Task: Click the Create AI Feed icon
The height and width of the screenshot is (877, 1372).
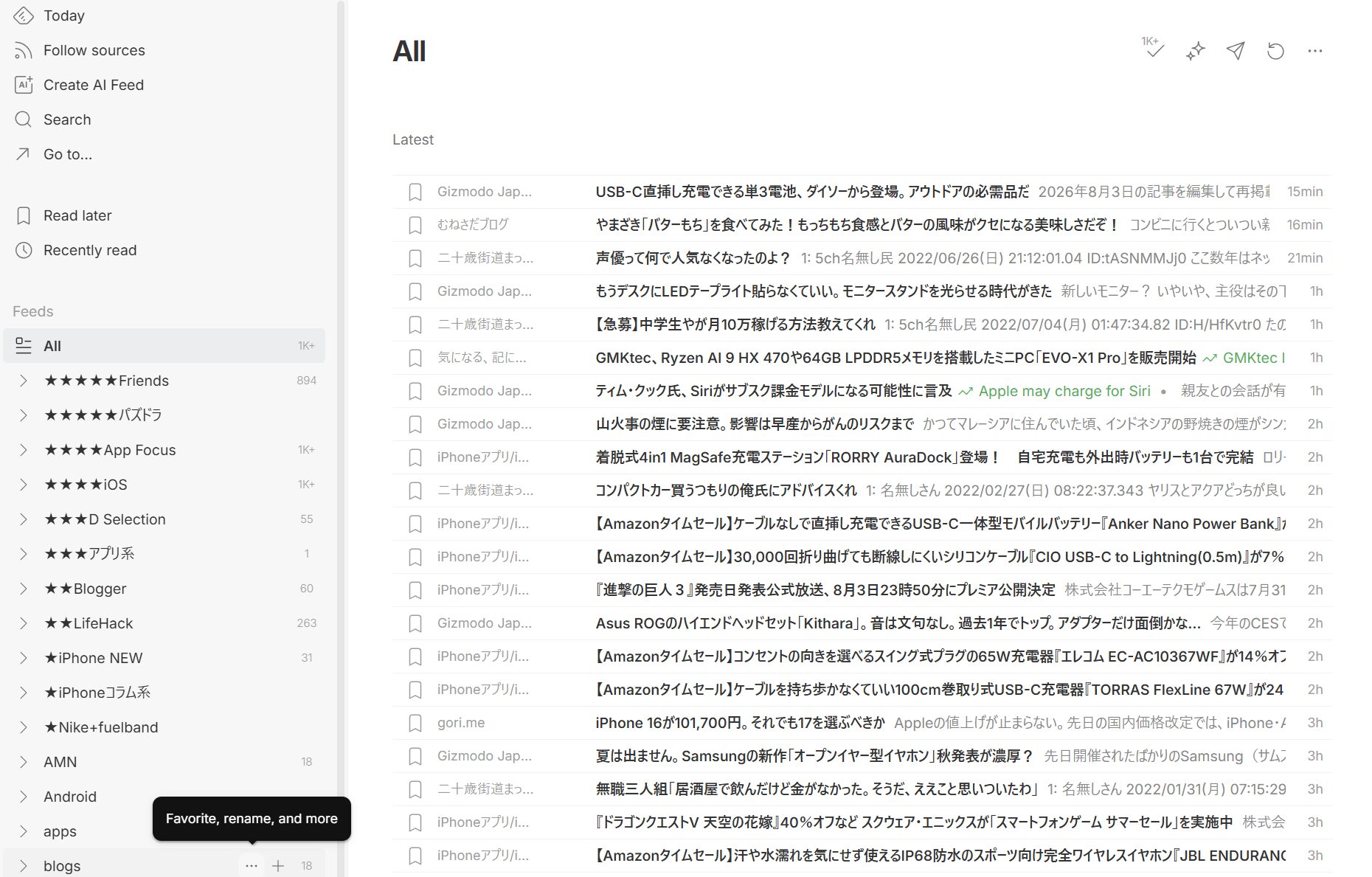Action: click(24, 85)
